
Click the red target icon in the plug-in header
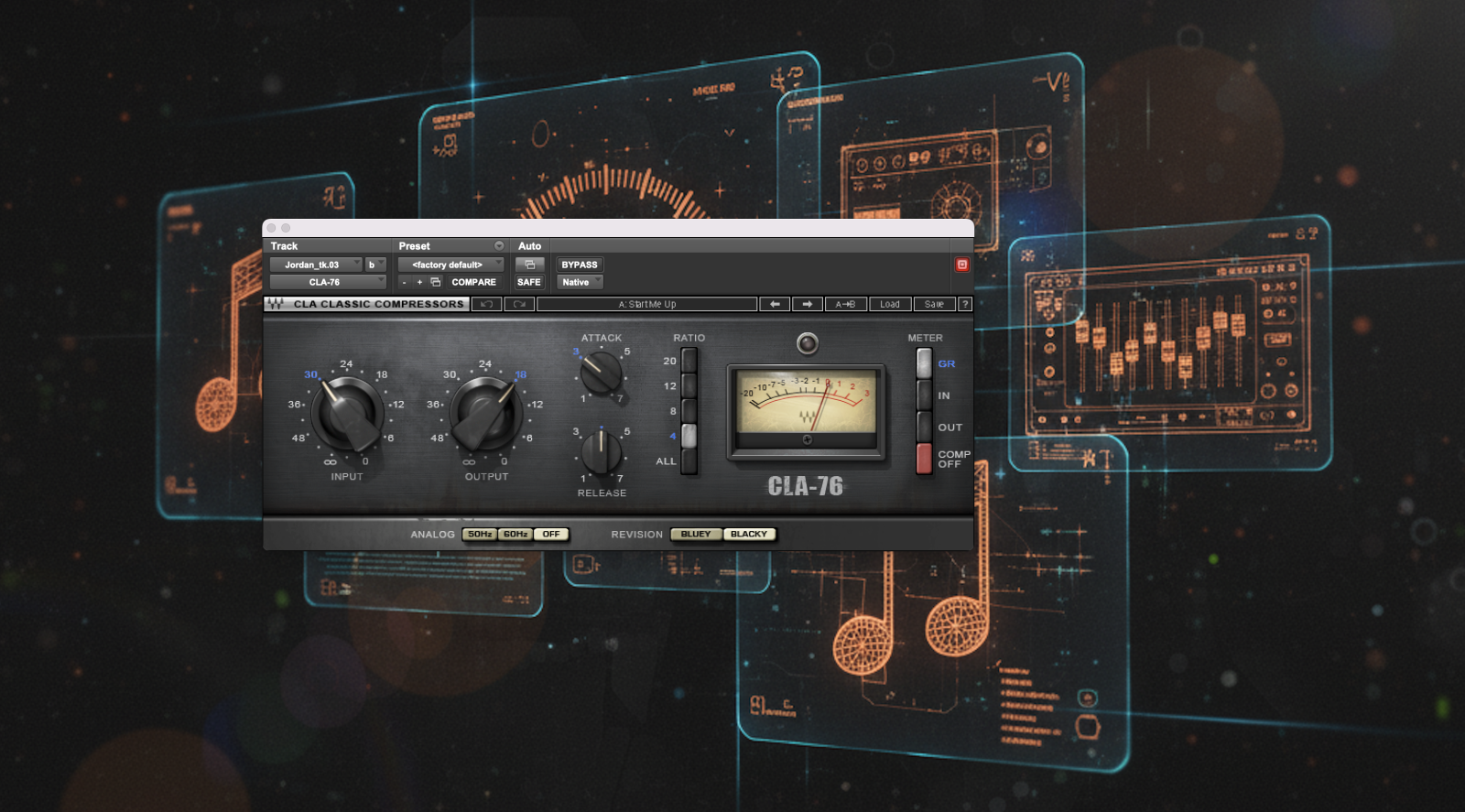coord(962,265)
